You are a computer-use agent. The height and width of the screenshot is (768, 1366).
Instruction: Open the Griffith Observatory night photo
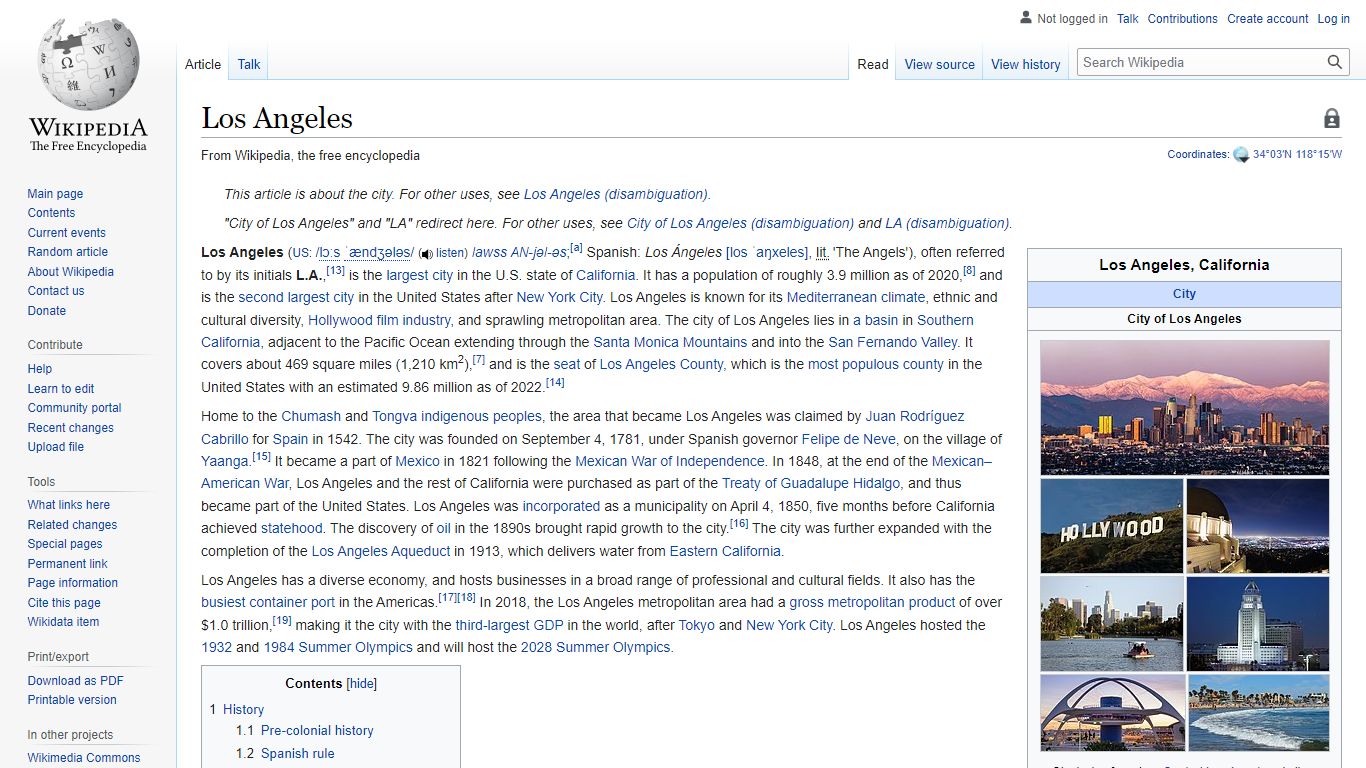[1258, 526]
